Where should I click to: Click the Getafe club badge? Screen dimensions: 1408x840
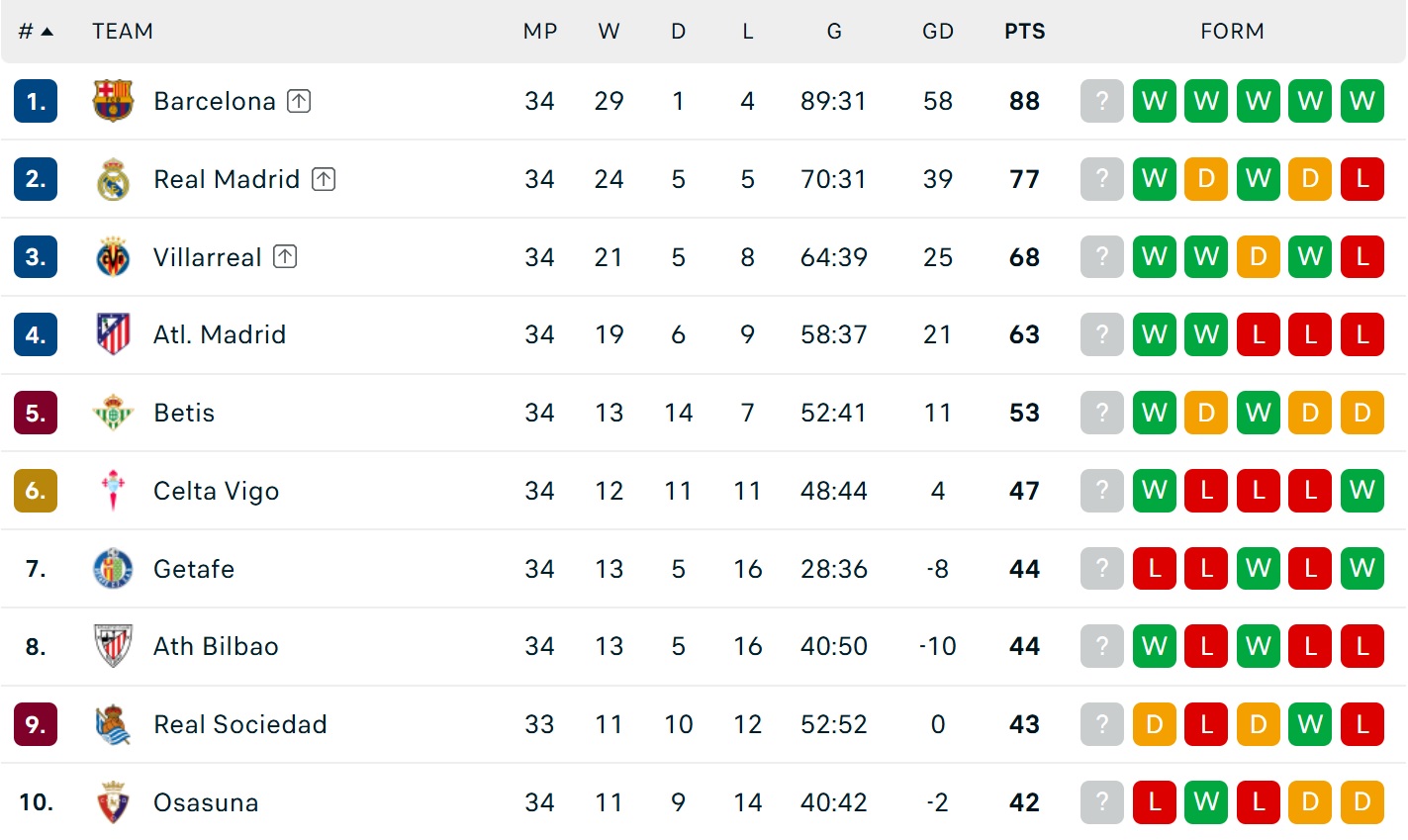(113, 569)
